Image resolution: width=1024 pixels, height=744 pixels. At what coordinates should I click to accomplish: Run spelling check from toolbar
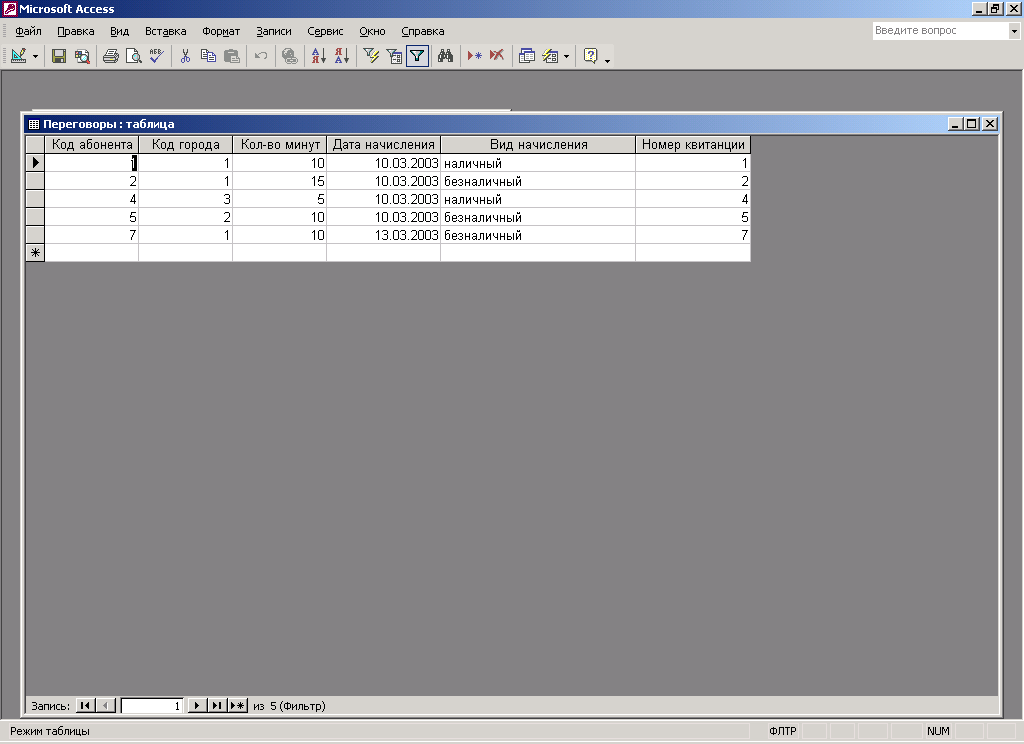157,56
